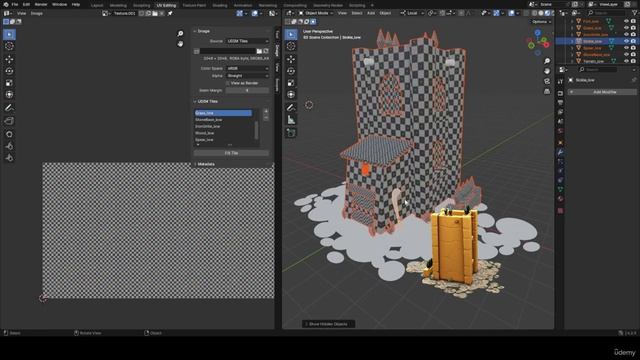Pick the Annotate tool in 3D viewport toolbar
This screenshot has width=640, height=360.
291,108
